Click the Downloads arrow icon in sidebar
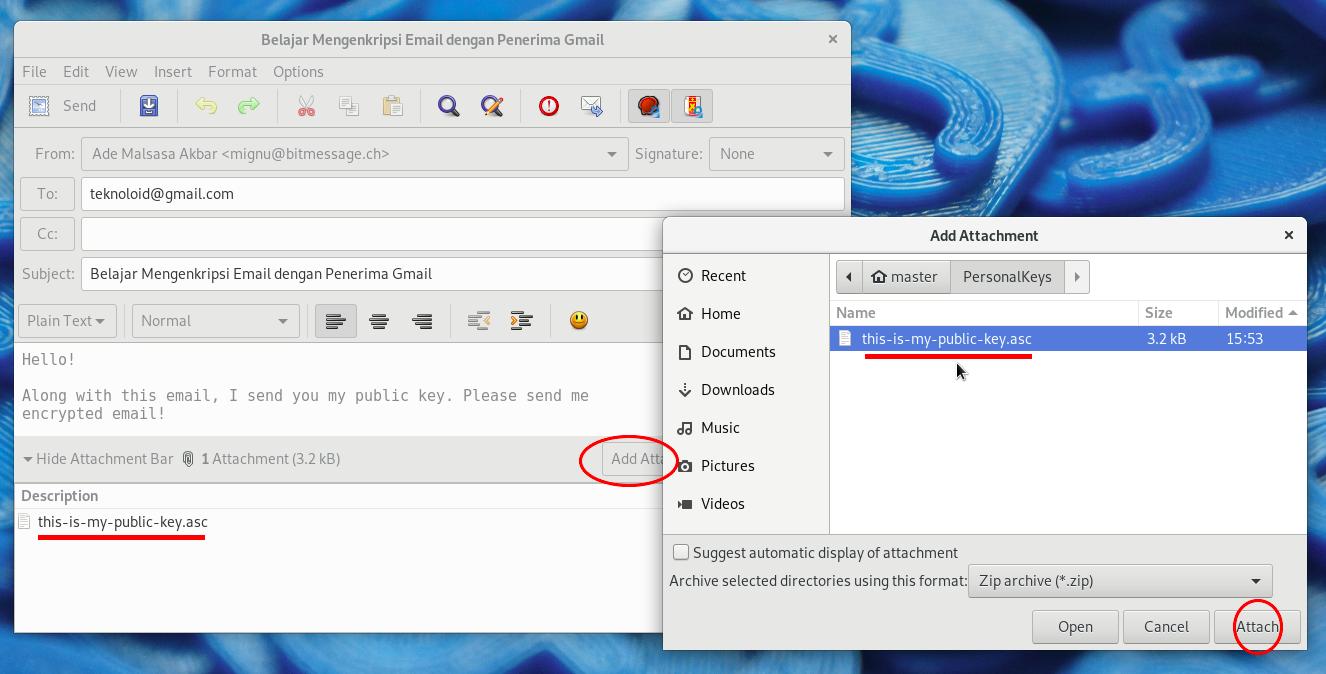1326x674 pixels. click(685, 390)
